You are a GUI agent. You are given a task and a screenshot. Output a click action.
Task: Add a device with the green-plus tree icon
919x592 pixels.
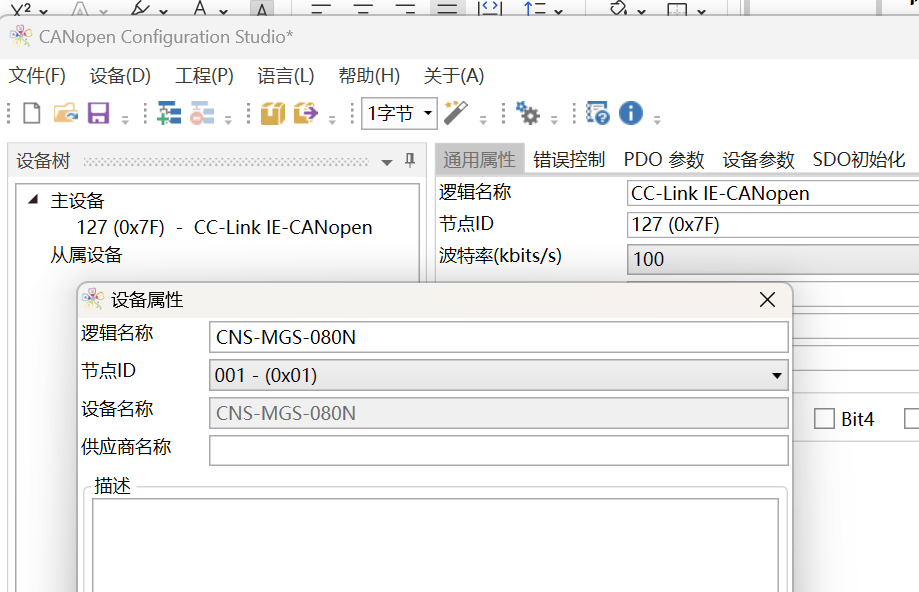[169, 113]
